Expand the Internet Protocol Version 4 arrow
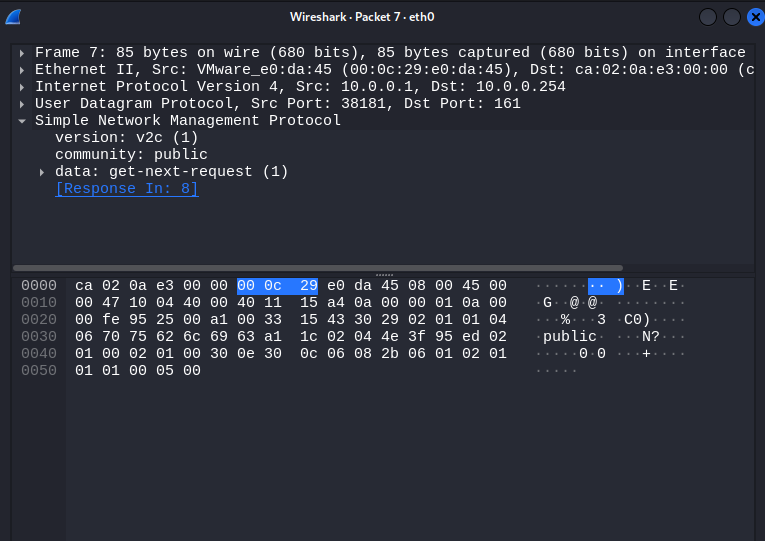Viewport: 765px width, 541px height. click(22, 87)
